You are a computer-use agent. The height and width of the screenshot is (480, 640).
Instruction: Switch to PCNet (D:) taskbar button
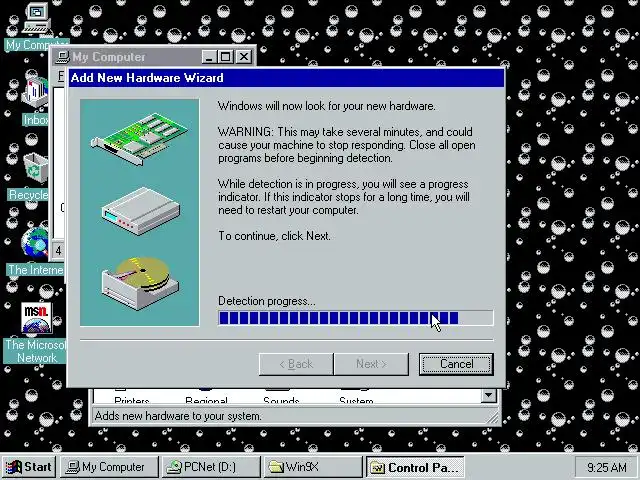(211, 467)
